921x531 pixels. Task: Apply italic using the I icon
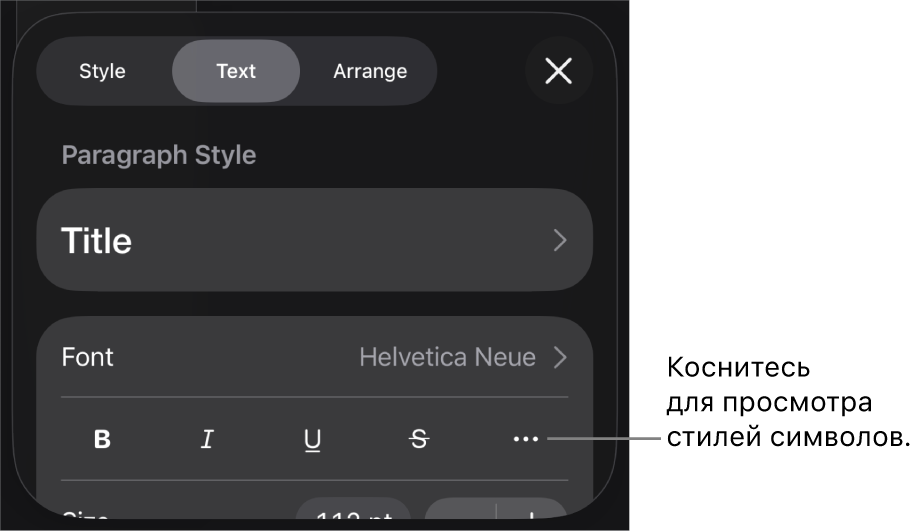coord(207,439)
